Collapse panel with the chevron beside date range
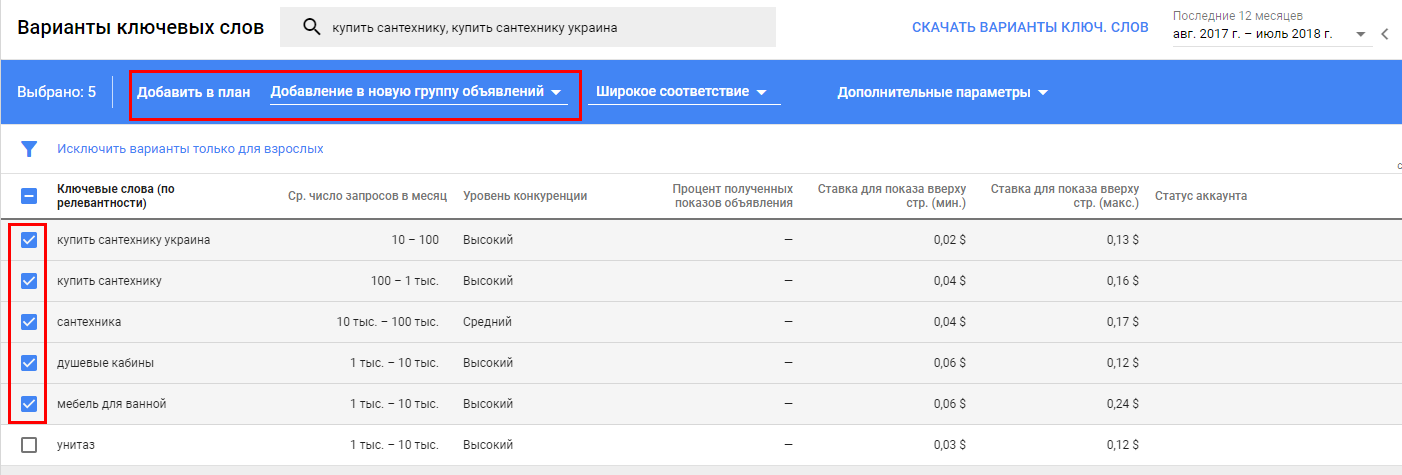 [x=1385, y=34]
